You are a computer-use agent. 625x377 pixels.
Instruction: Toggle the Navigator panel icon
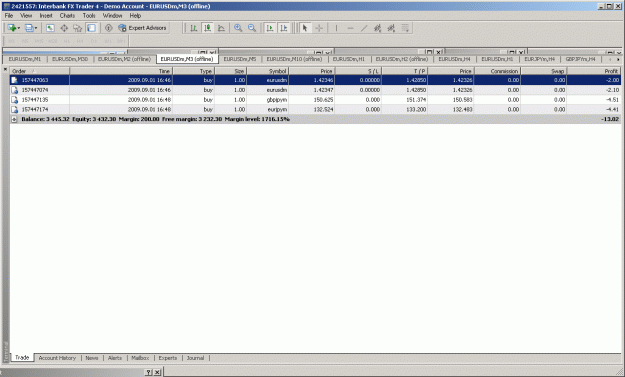(x=78, y=28)
